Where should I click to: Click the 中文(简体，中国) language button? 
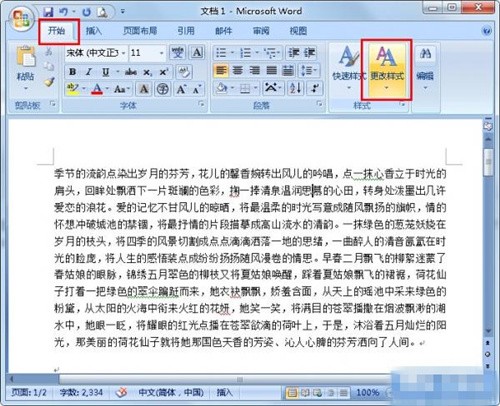[x=171, y=392]
